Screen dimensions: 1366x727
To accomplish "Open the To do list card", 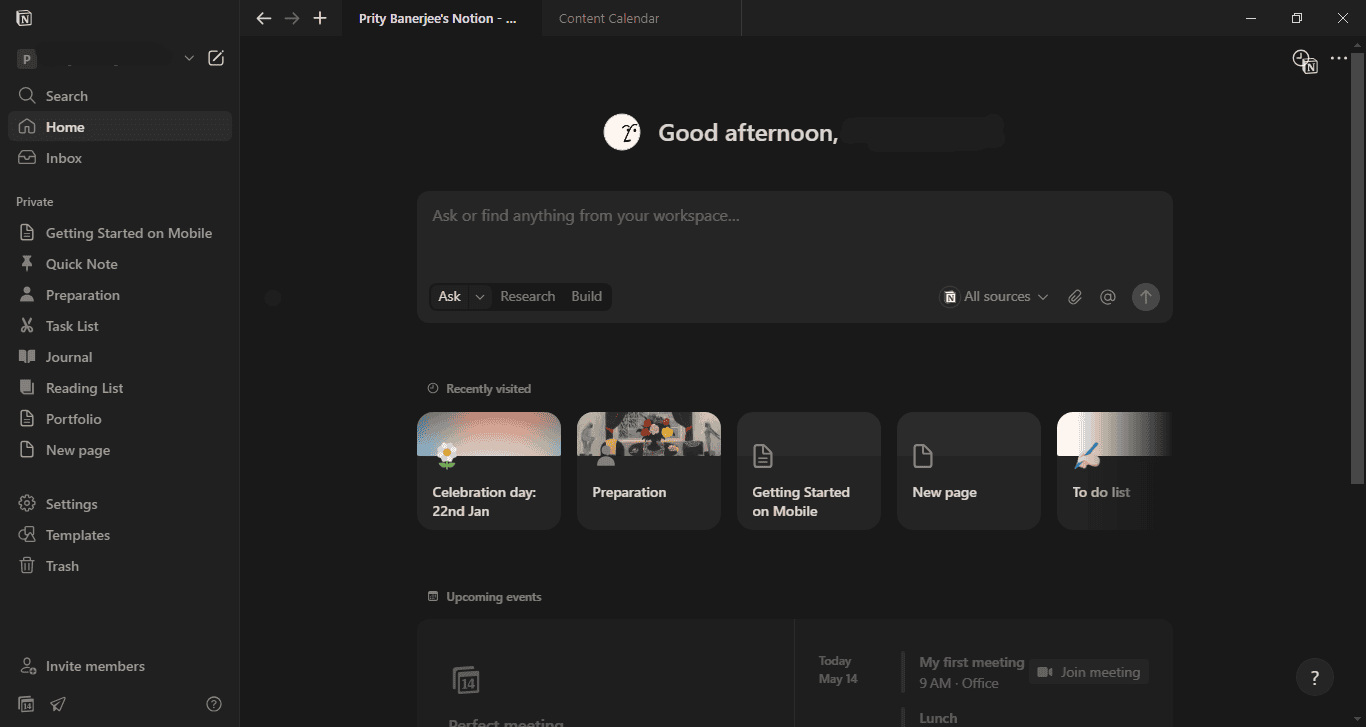I will click(x=1114, y=471).
